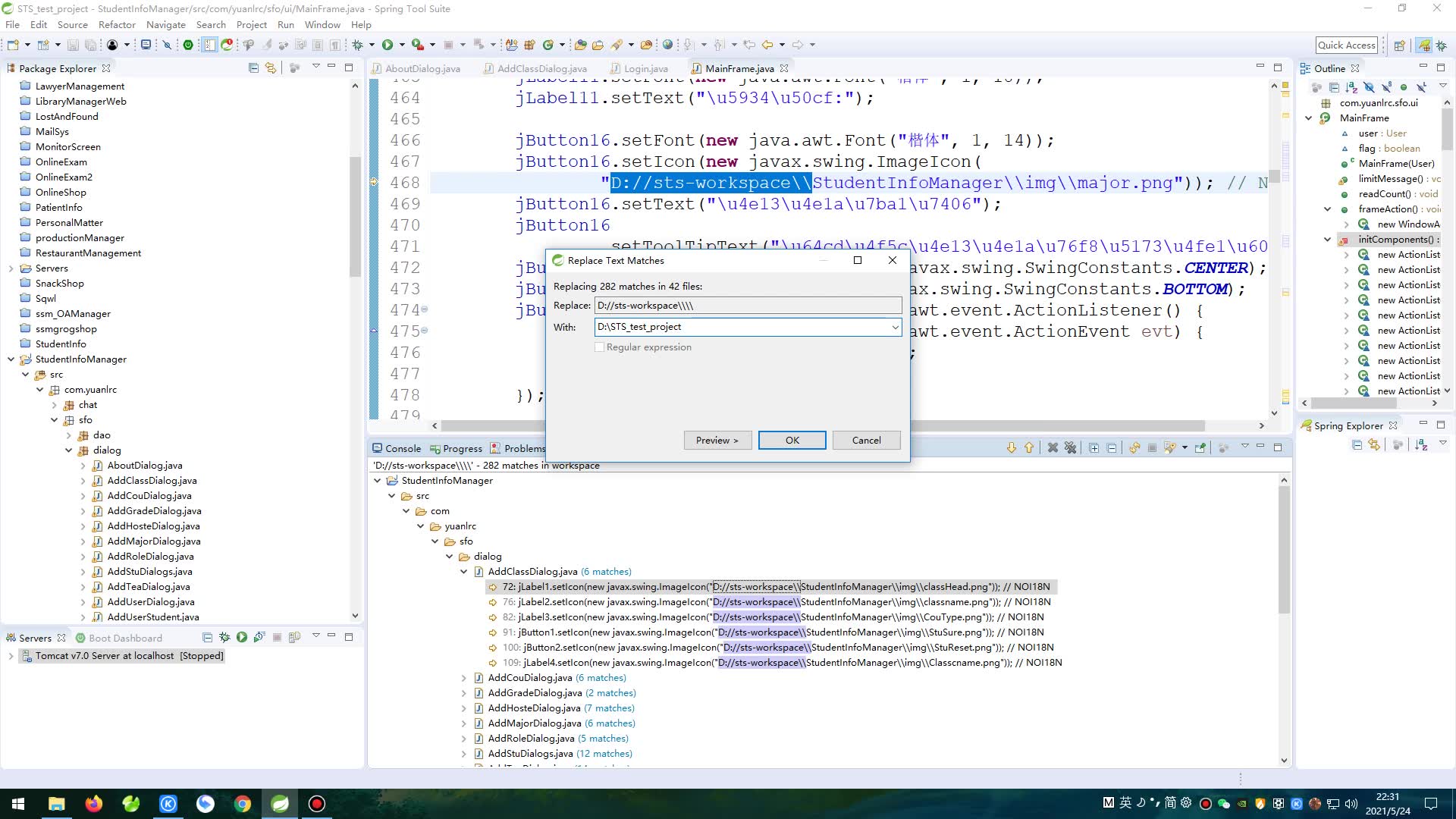Remove all matches in Search view
The image size is (1456, 819).
(1070, 447)
